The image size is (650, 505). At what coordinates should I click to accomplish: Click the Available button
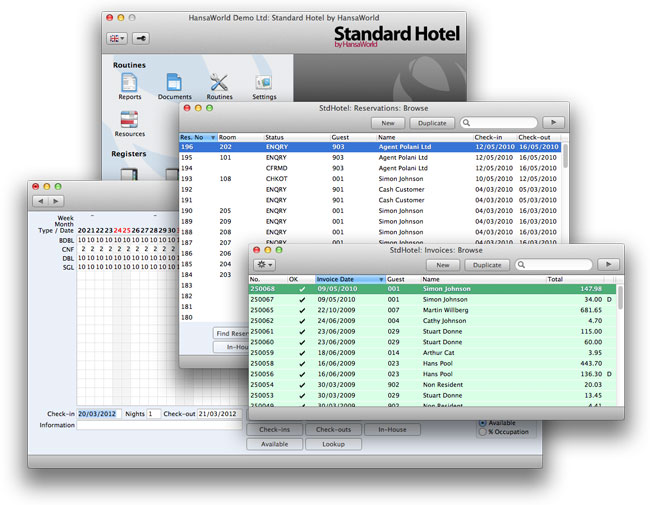274,444
